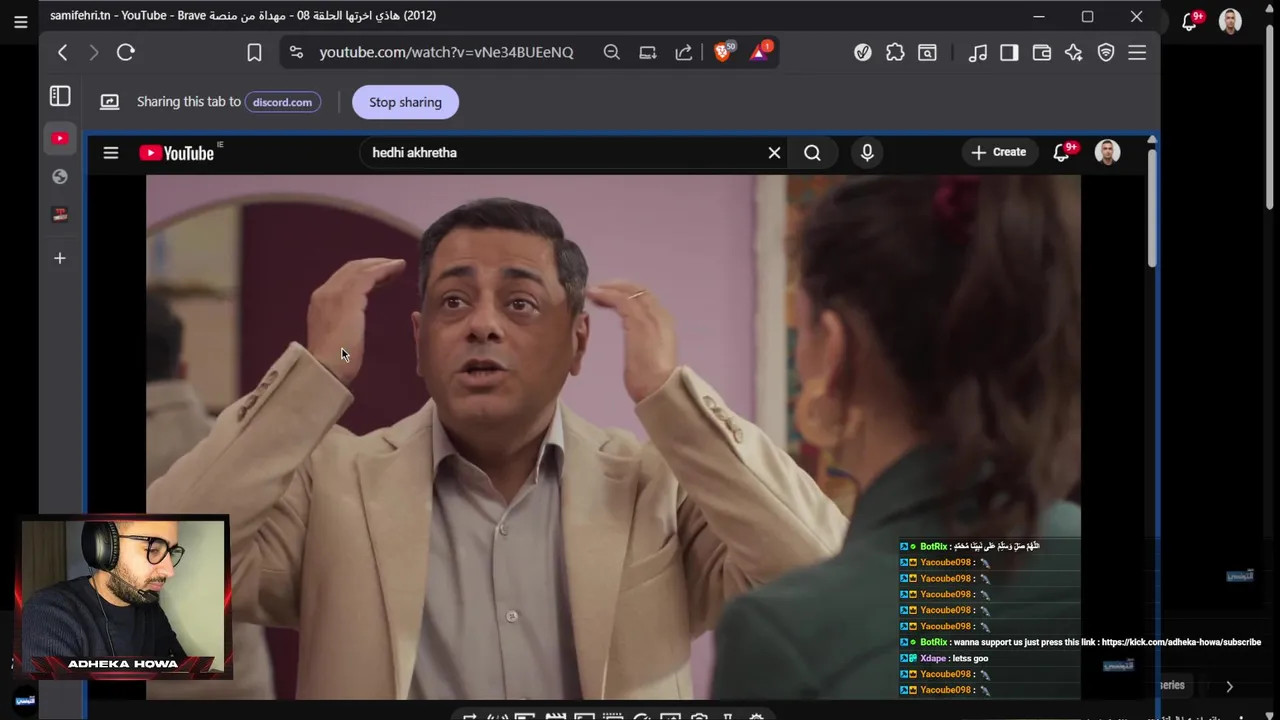1280x720 pixels.
Task: Clear the YouTube search text with X
Action: click(x=774, y=153)
